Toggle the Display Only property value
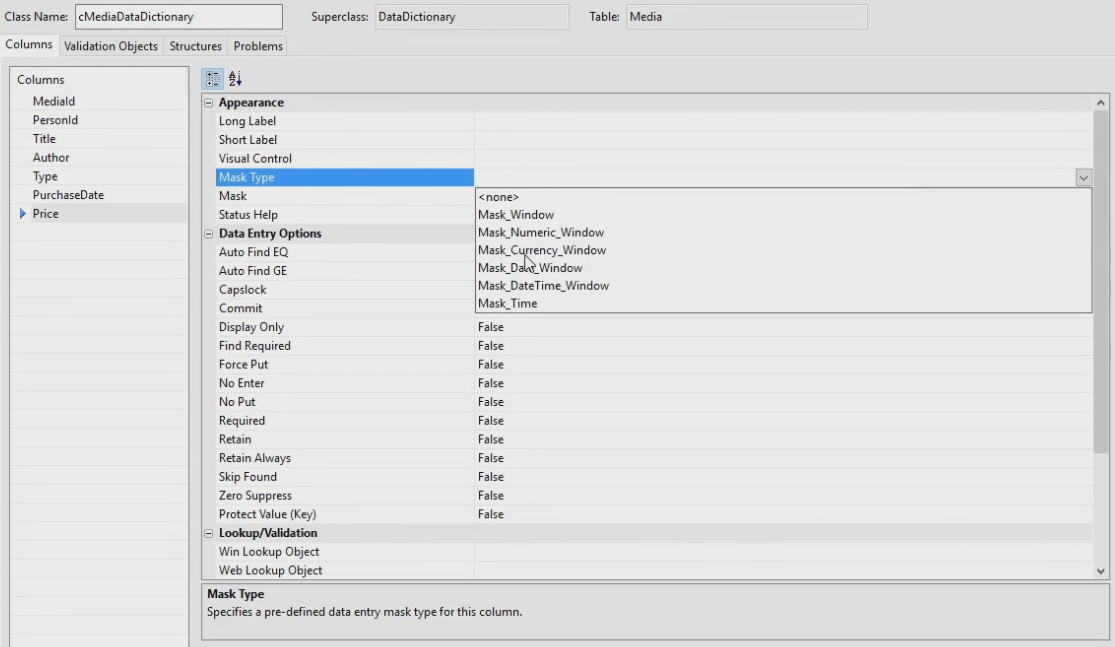 click(490, 327)
